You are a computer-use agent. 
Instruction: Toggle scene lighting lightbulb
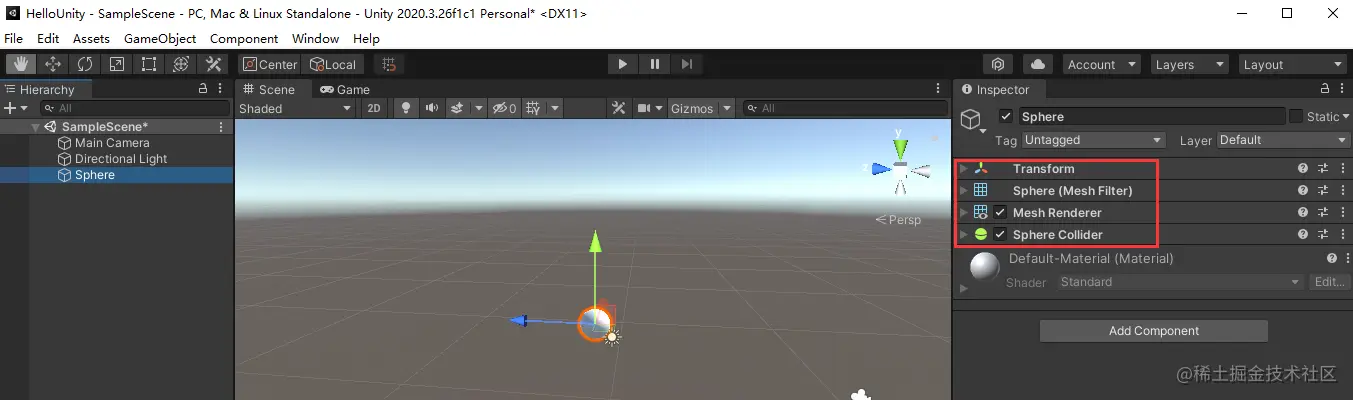tap(405, 108)
